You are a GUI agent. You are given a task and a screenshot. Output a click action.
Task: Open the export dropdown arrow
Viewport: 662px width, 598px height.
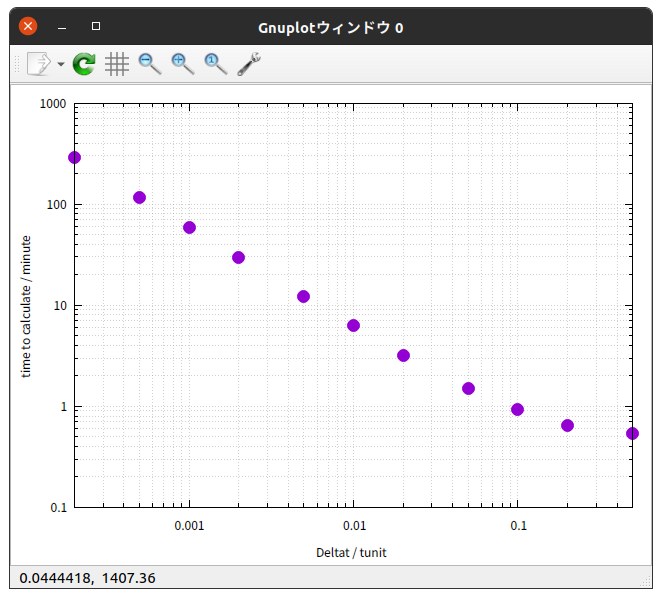click(61, 64)
